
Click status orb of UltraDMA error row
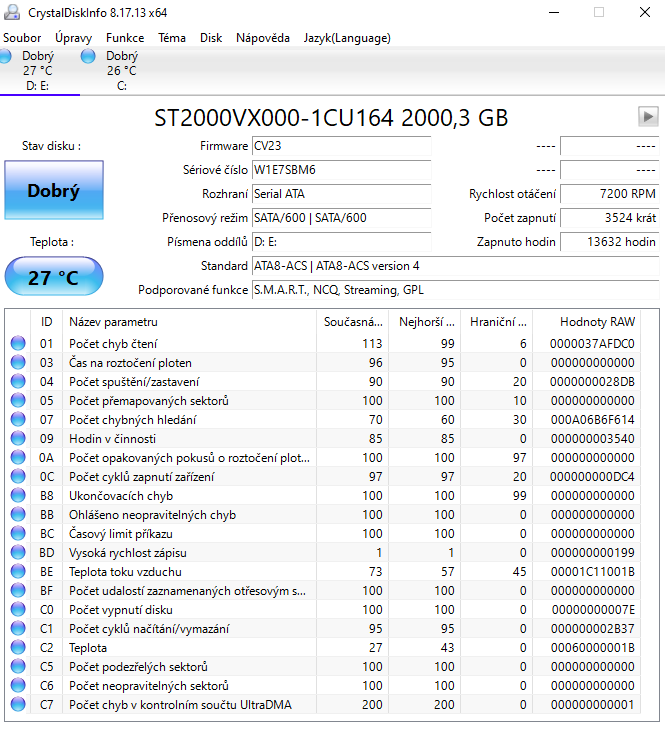[18, 705]
